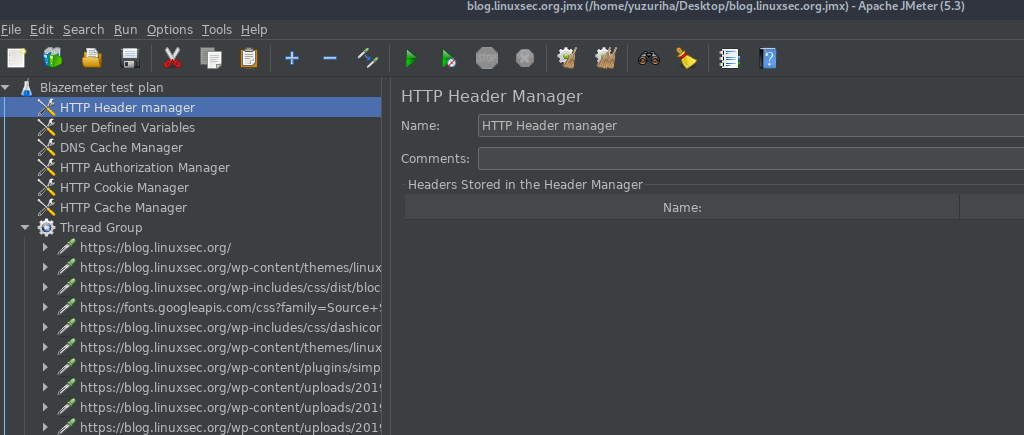The width and height of the screenshot is (1024, 435).
Task: Click the Name: column header in headers table
Action: [682, 208]
